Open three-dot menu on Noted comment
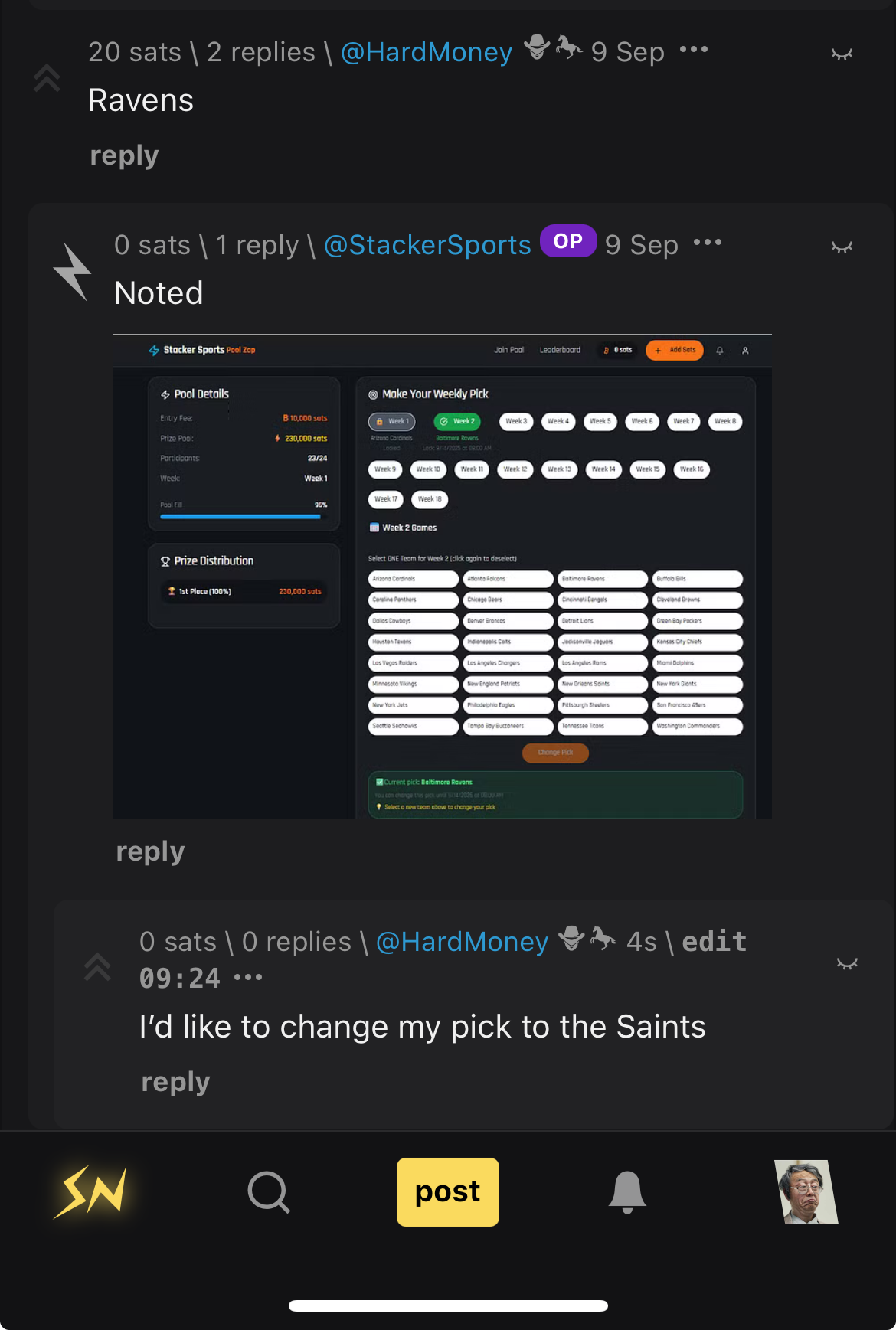Image resolution: width=896 pixels, height=1330 pixels. pos(708,243)
